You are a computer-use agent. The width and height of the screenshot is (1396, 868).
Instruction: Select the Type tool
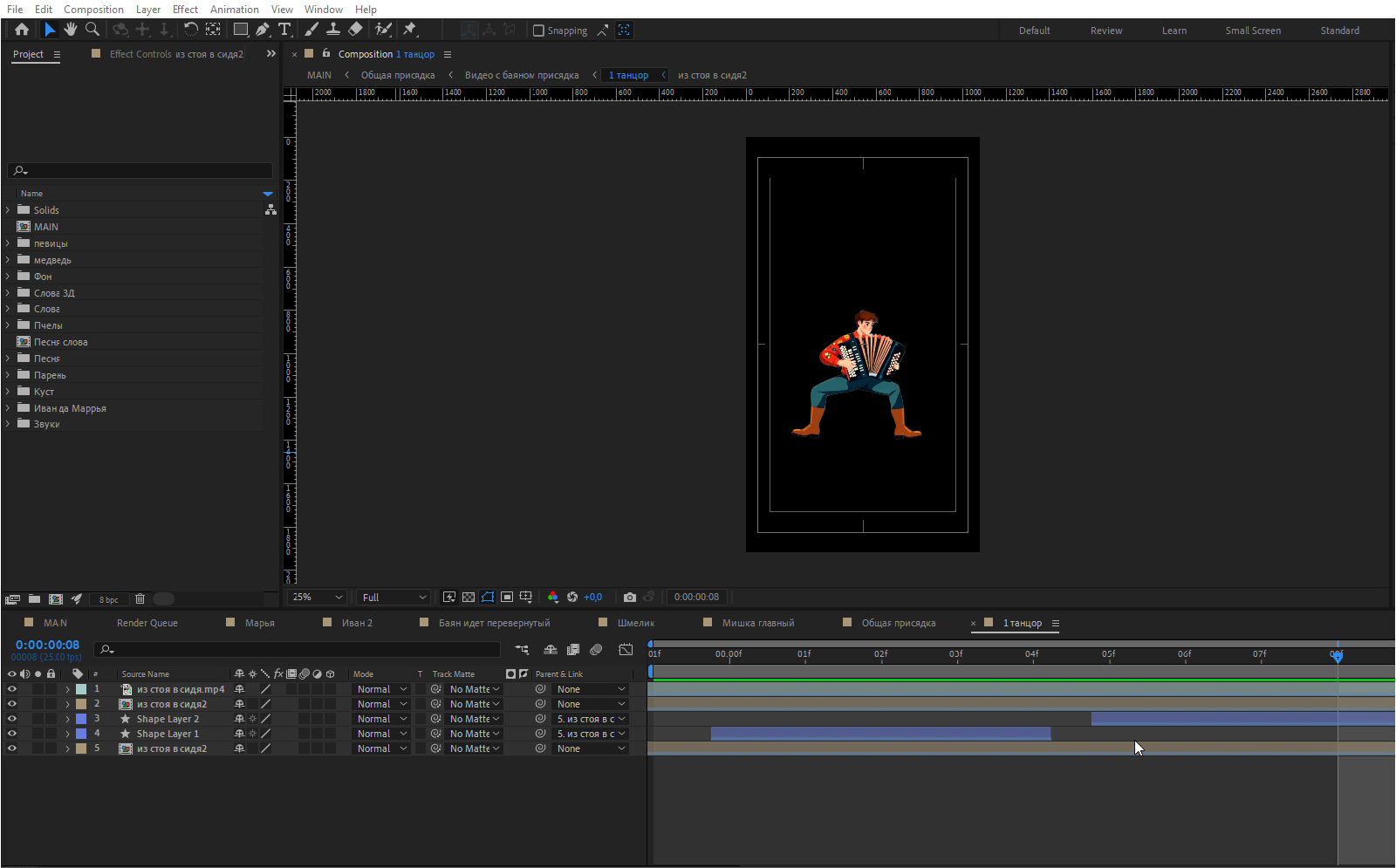(284, 30)
